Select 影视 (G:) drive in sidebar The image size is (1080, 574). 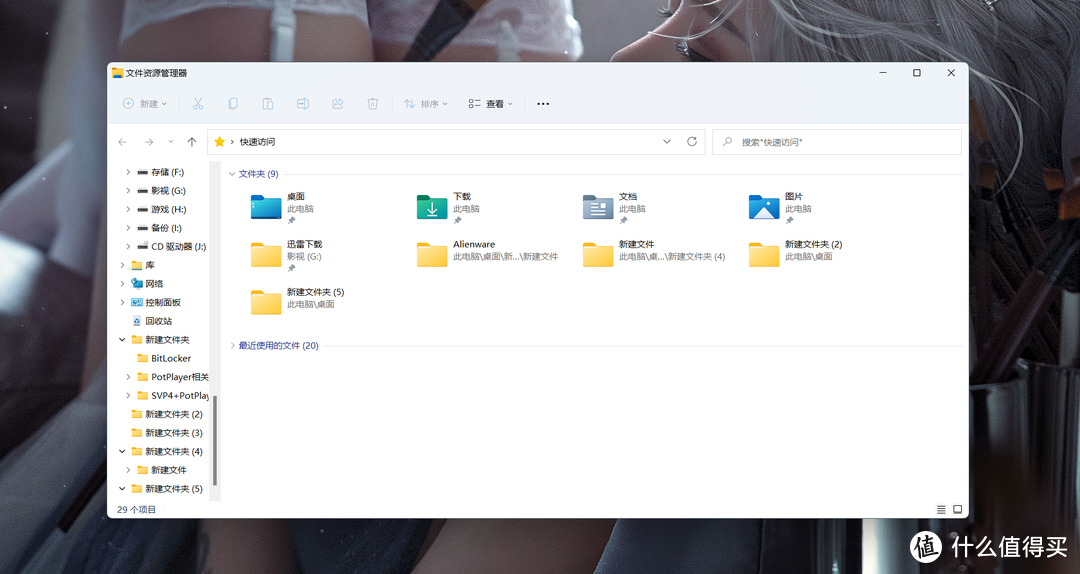(168, 191)
